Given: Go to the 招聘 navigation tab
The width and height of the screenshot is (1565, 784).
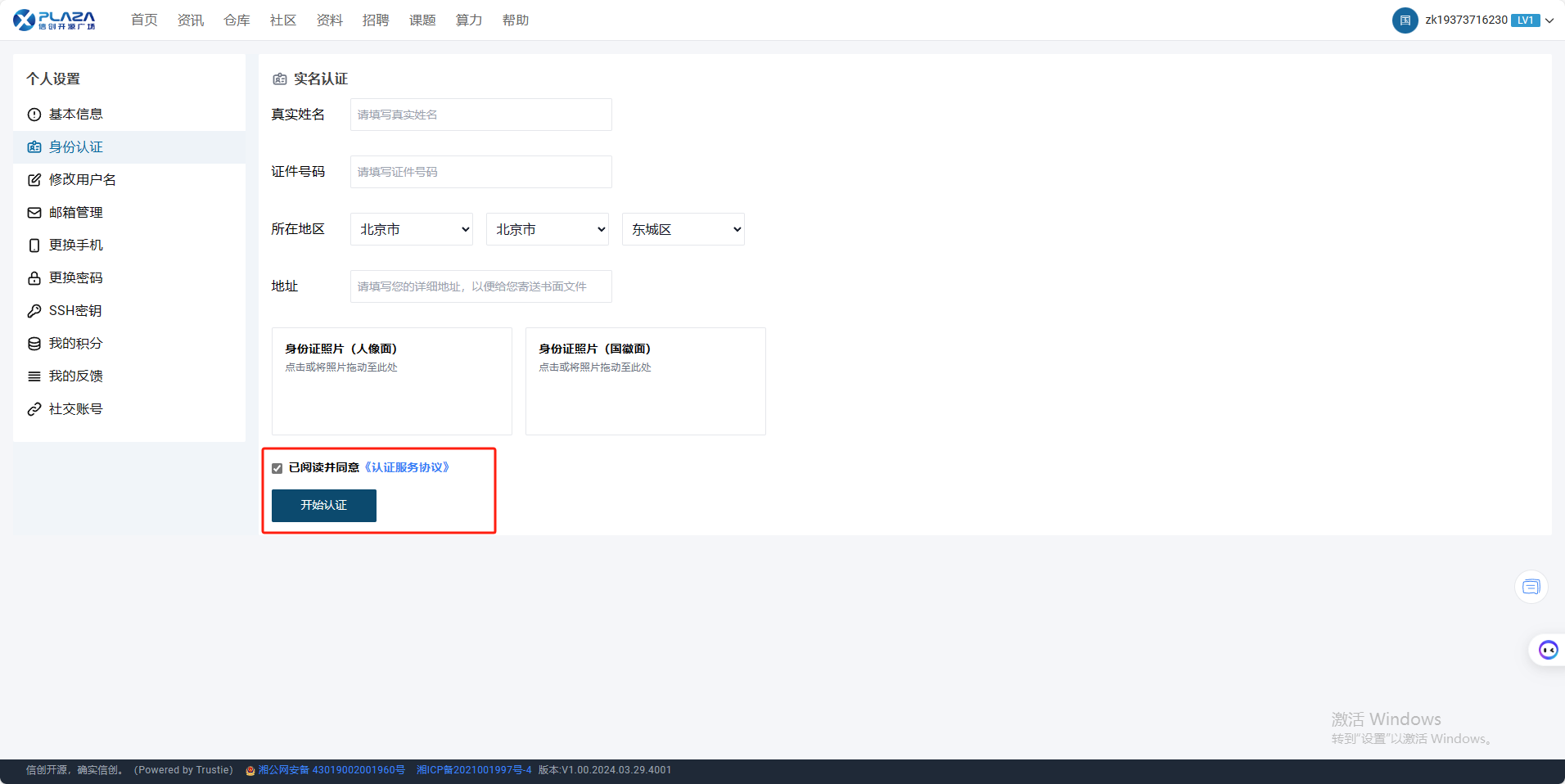Looking at the screenshot, I should click(x=376, y=20).
